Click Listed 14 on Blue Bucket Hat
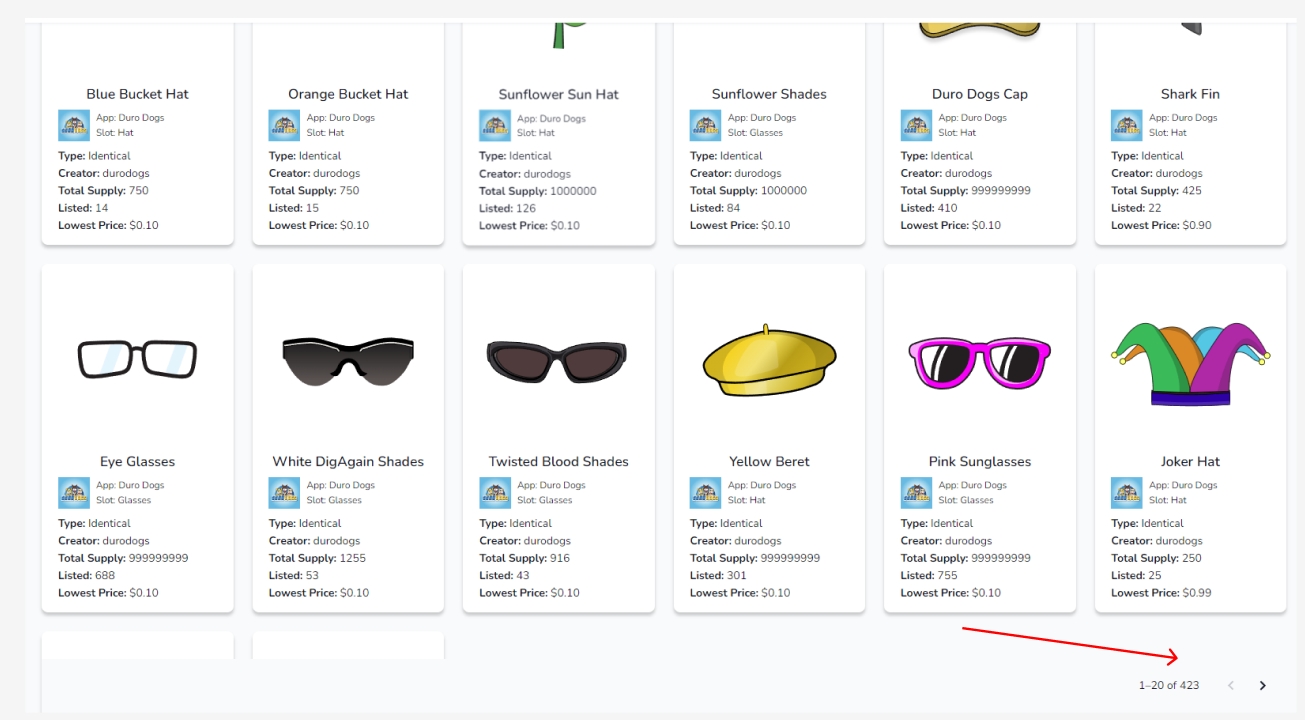1305x720 pixels. [83, 208]
